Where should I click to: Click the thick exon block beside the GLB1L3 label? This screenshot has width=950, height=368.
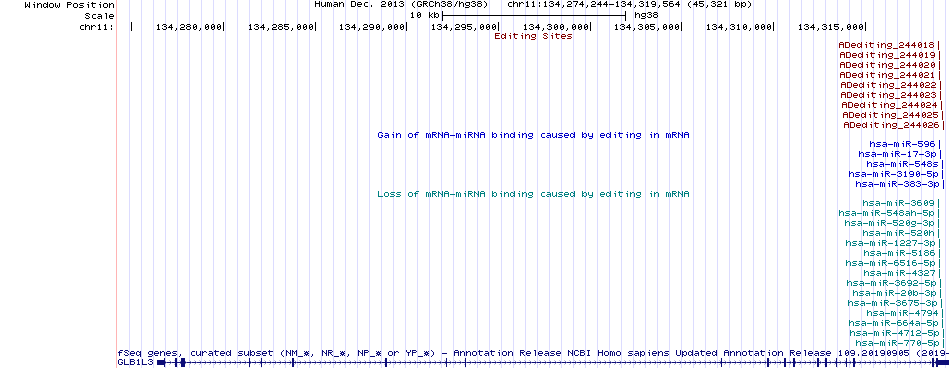(161, 362)
